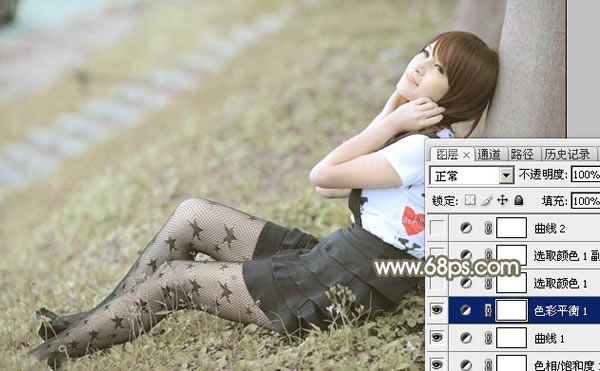
Task: Click the lock transparent pixels icon
Action: pyautogui.click(x=470, y=200)
